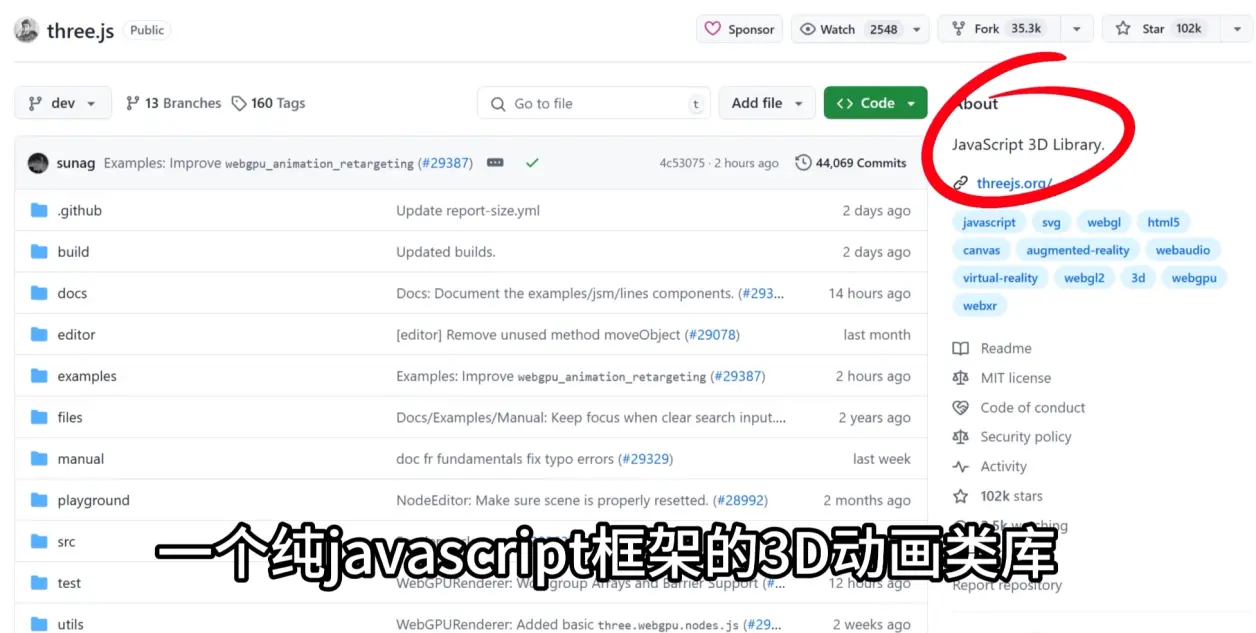Screen dimensions: 1256x633
Task: Select the virtual-reality topic tag
Action: (x=1000, y=278)
